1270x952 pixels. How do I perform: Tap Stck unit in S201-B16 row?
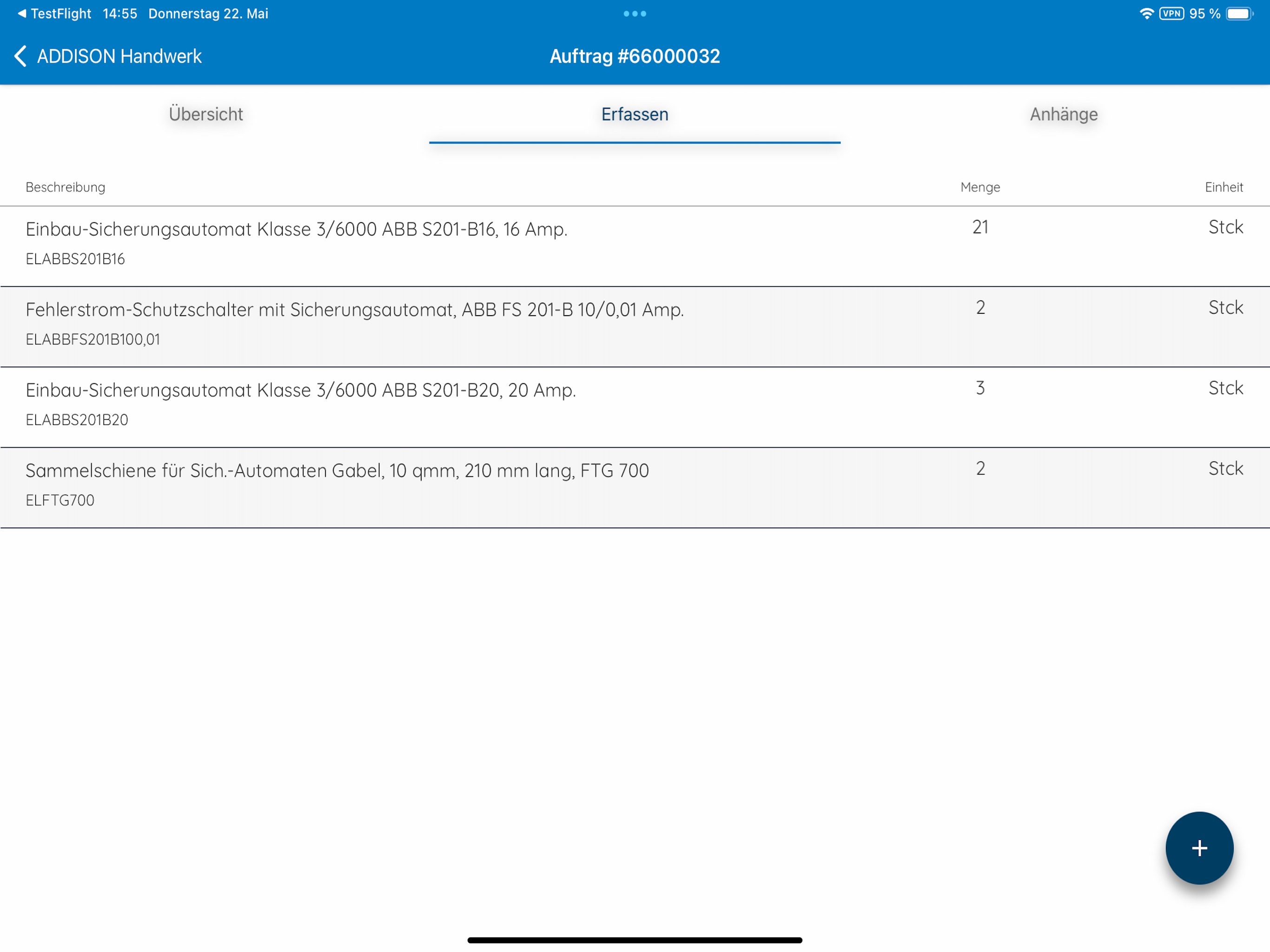click(1226, 227)
